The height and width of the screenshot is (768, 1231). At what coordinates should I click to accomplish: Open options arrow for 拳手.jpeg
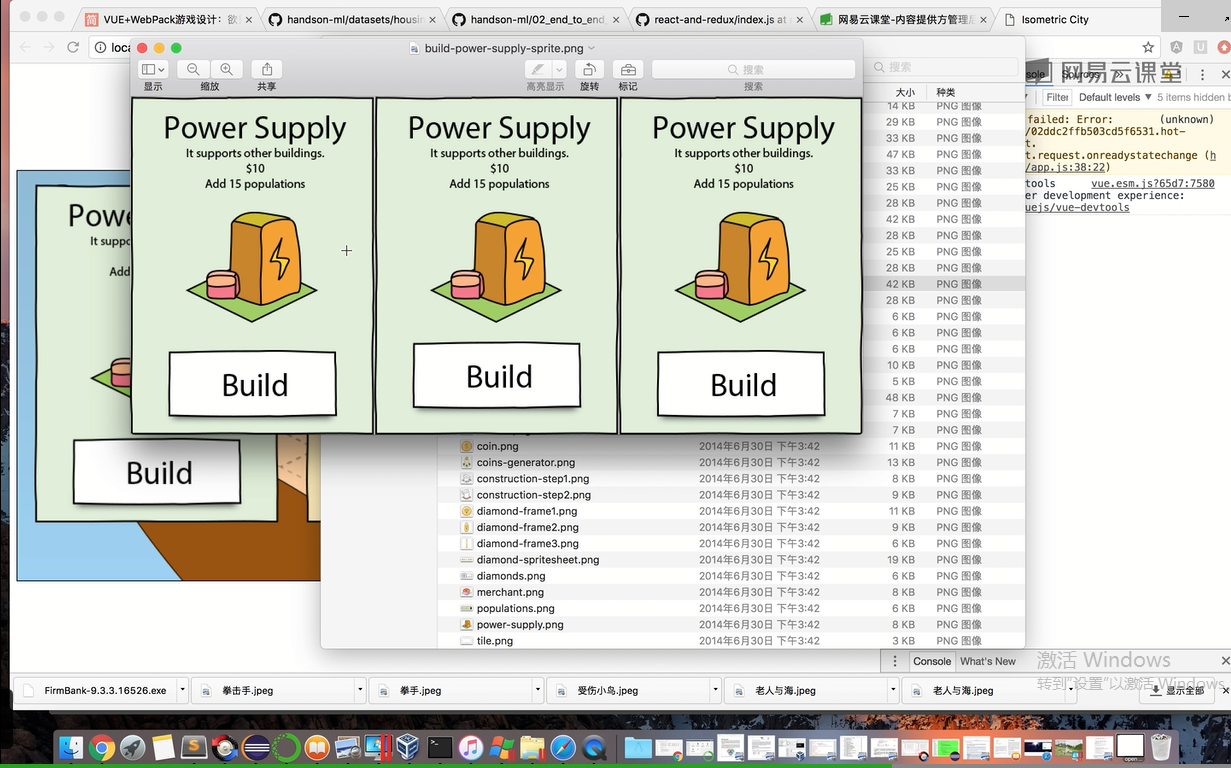(x=538, y=690)
